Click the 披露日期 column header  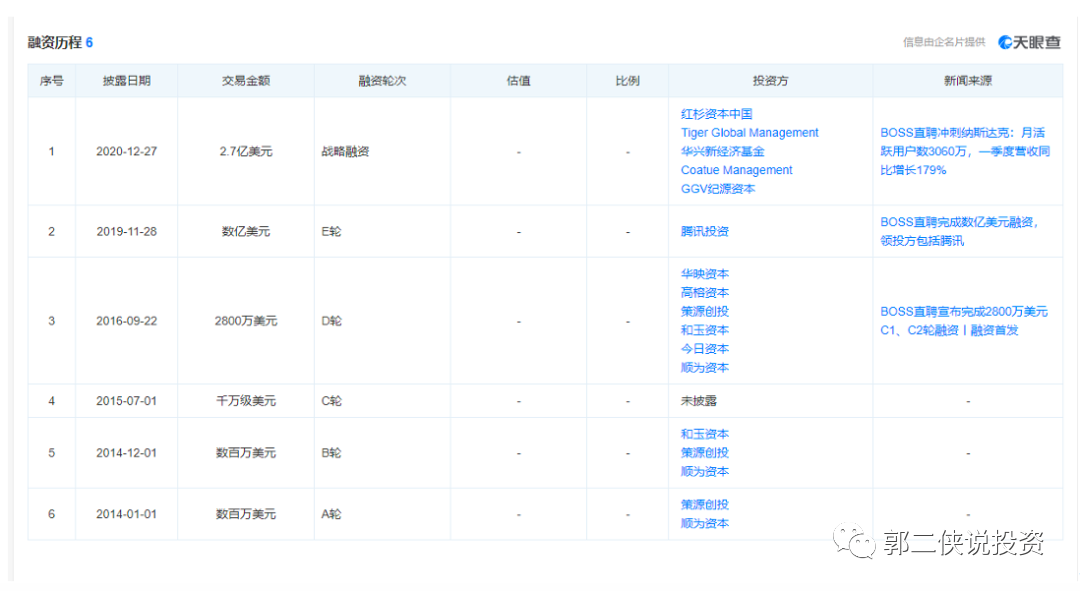[127, 81]
